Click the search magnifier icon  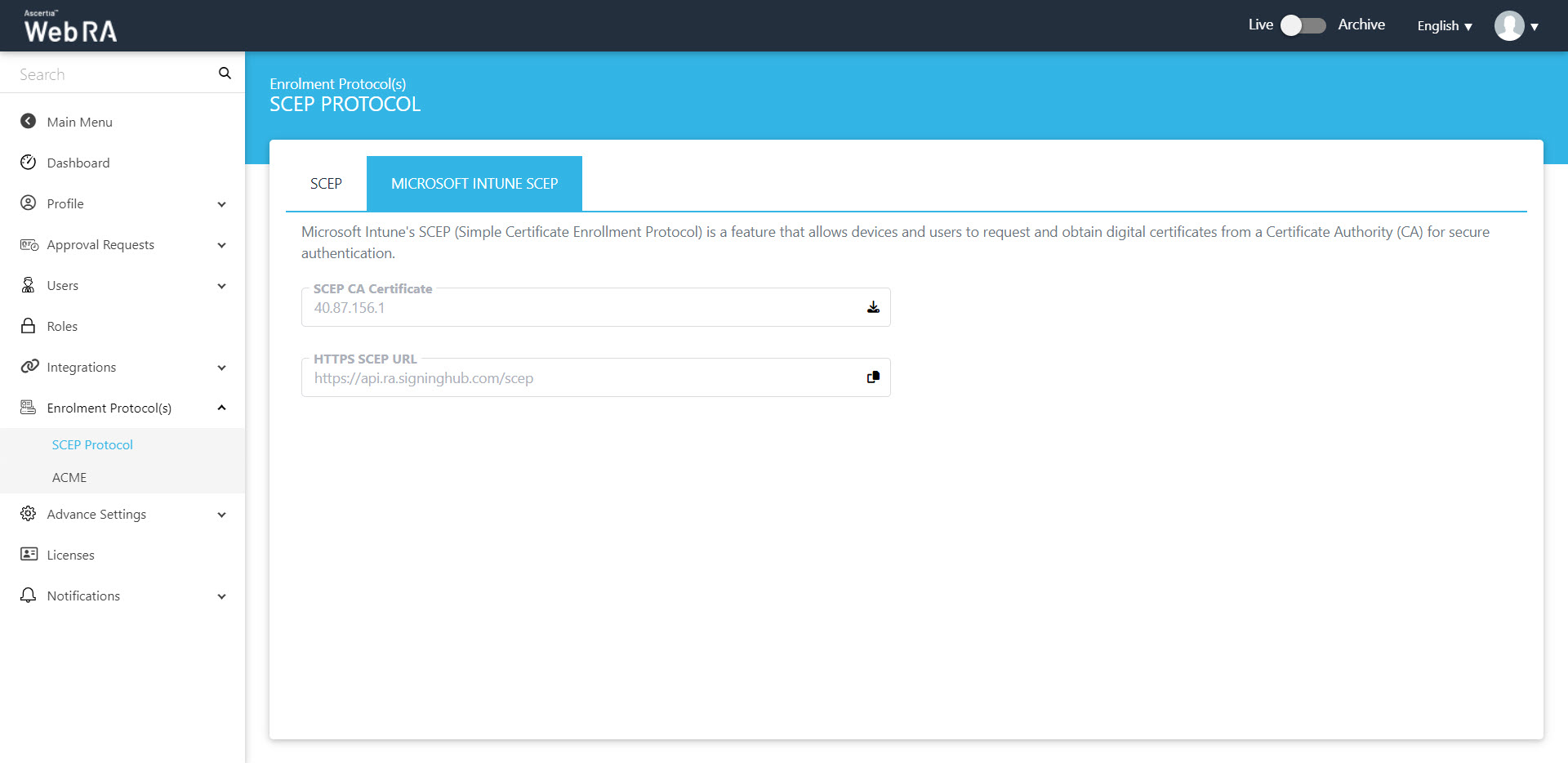click(225, 74)
